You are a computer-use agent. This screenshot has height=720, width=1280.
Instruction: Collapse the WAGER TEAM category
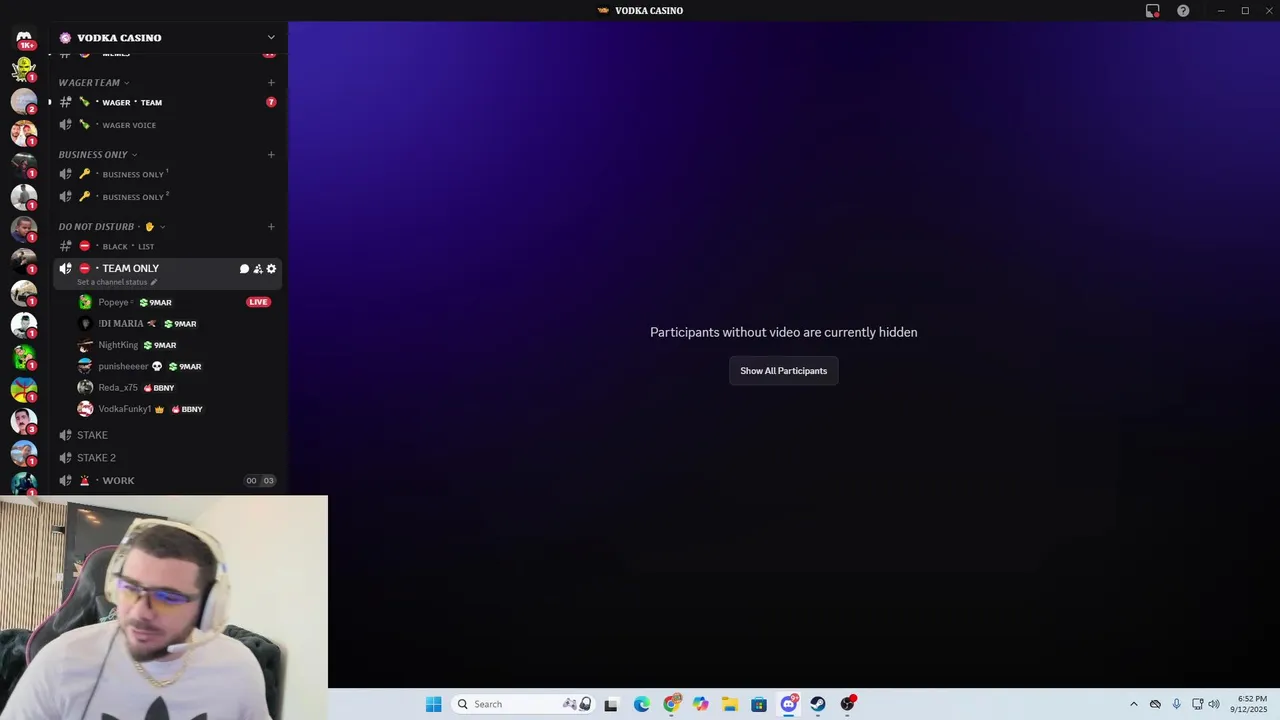tap(93, 83)
